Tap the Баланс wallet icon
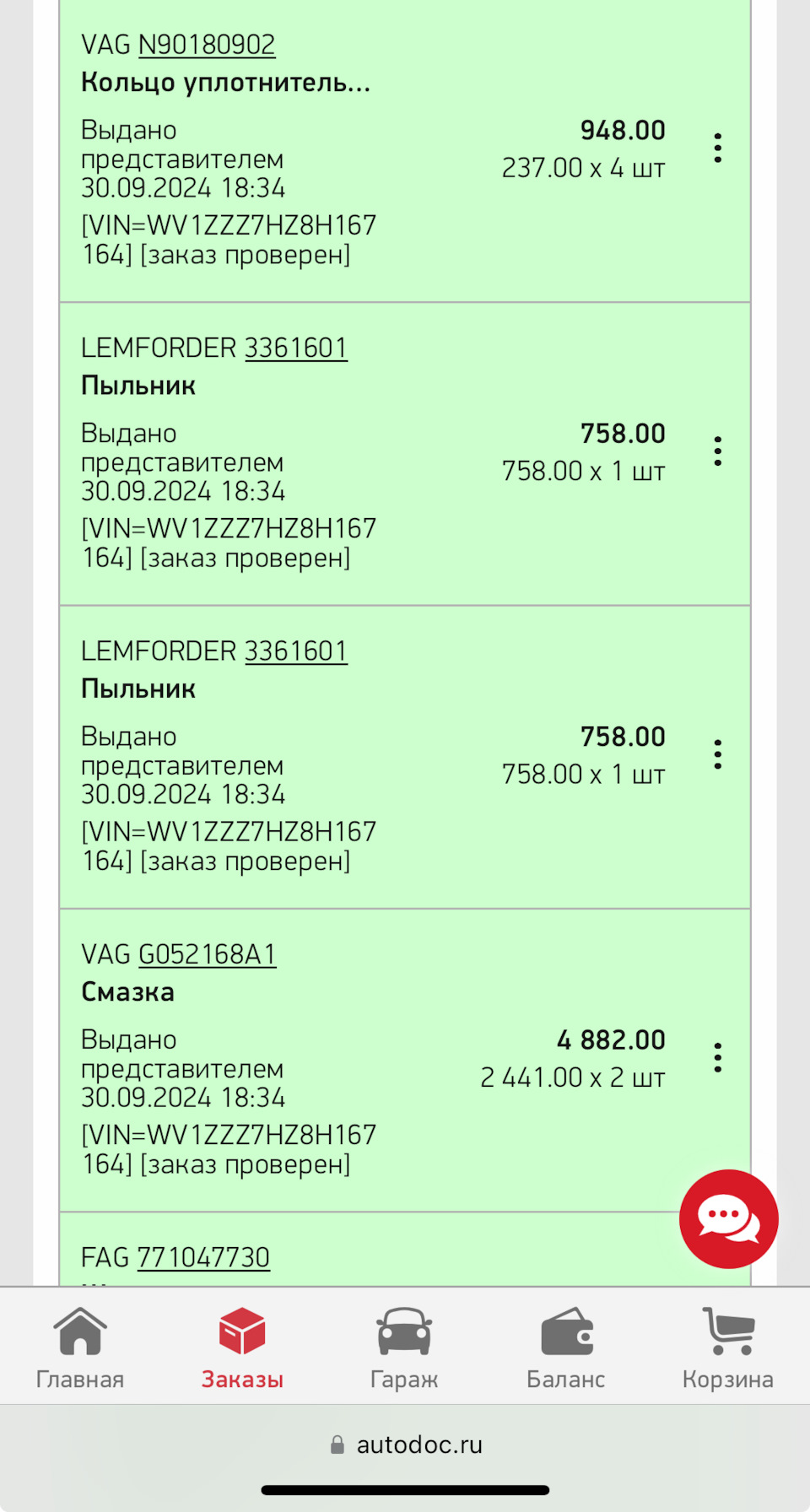810x1512 pixels. tap(566, 1331)
